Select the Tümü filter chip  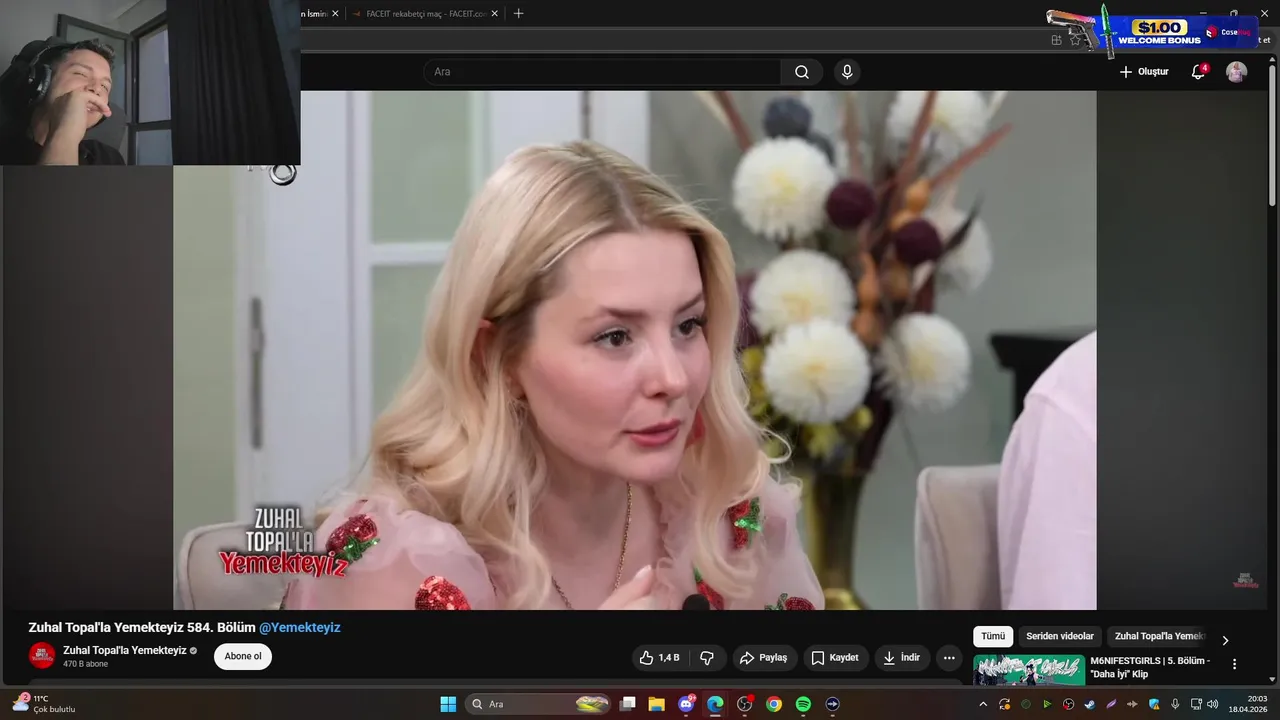click(x=993, y=636)
